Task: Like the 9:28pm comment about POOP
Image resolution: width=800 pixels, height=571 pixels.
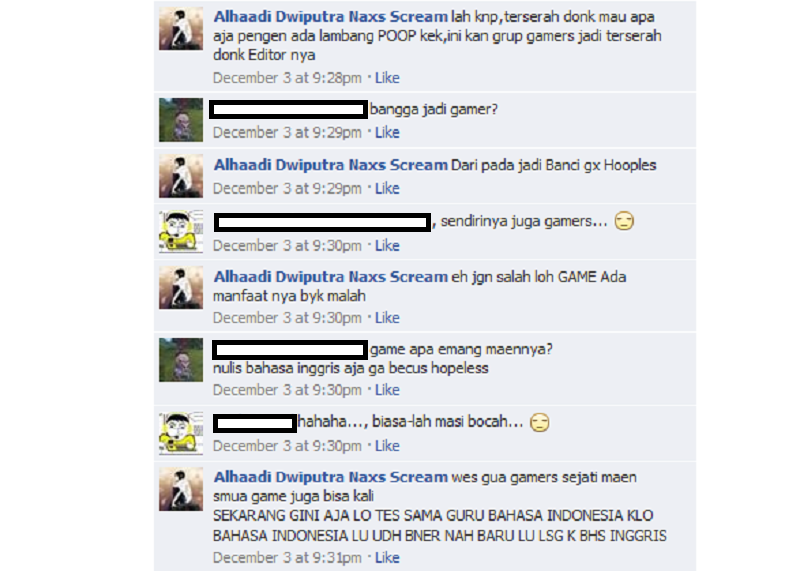Action: pyautogui.click(x=387, y=78)
